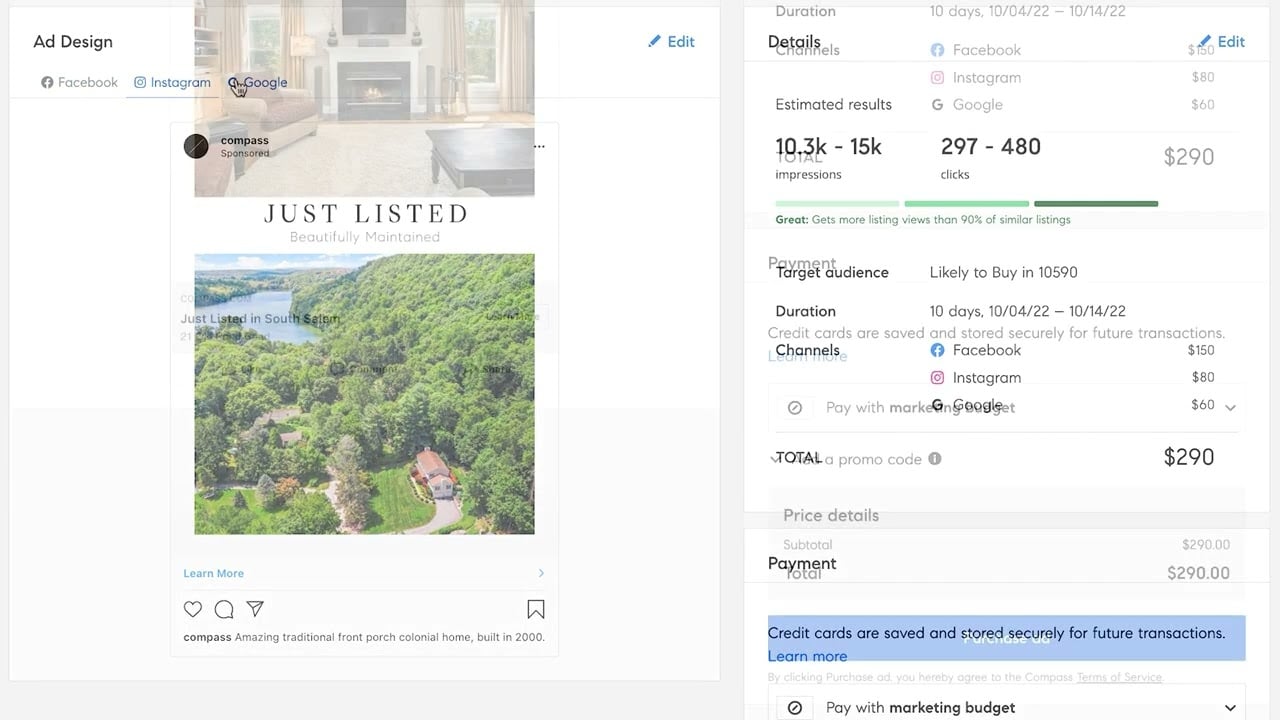Screen dimensions: 1280x720
Task: Click the paper plane share icon
Action: (255, 609)
